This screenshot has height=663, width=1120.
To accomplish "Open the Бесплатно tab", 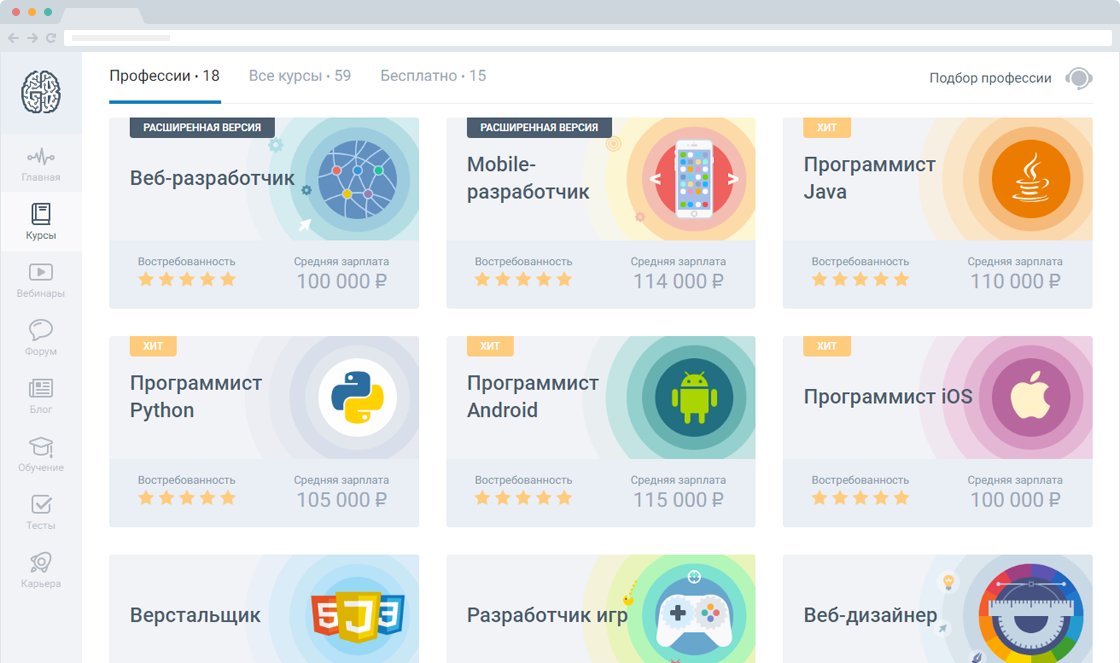I will tap(432, 75).
